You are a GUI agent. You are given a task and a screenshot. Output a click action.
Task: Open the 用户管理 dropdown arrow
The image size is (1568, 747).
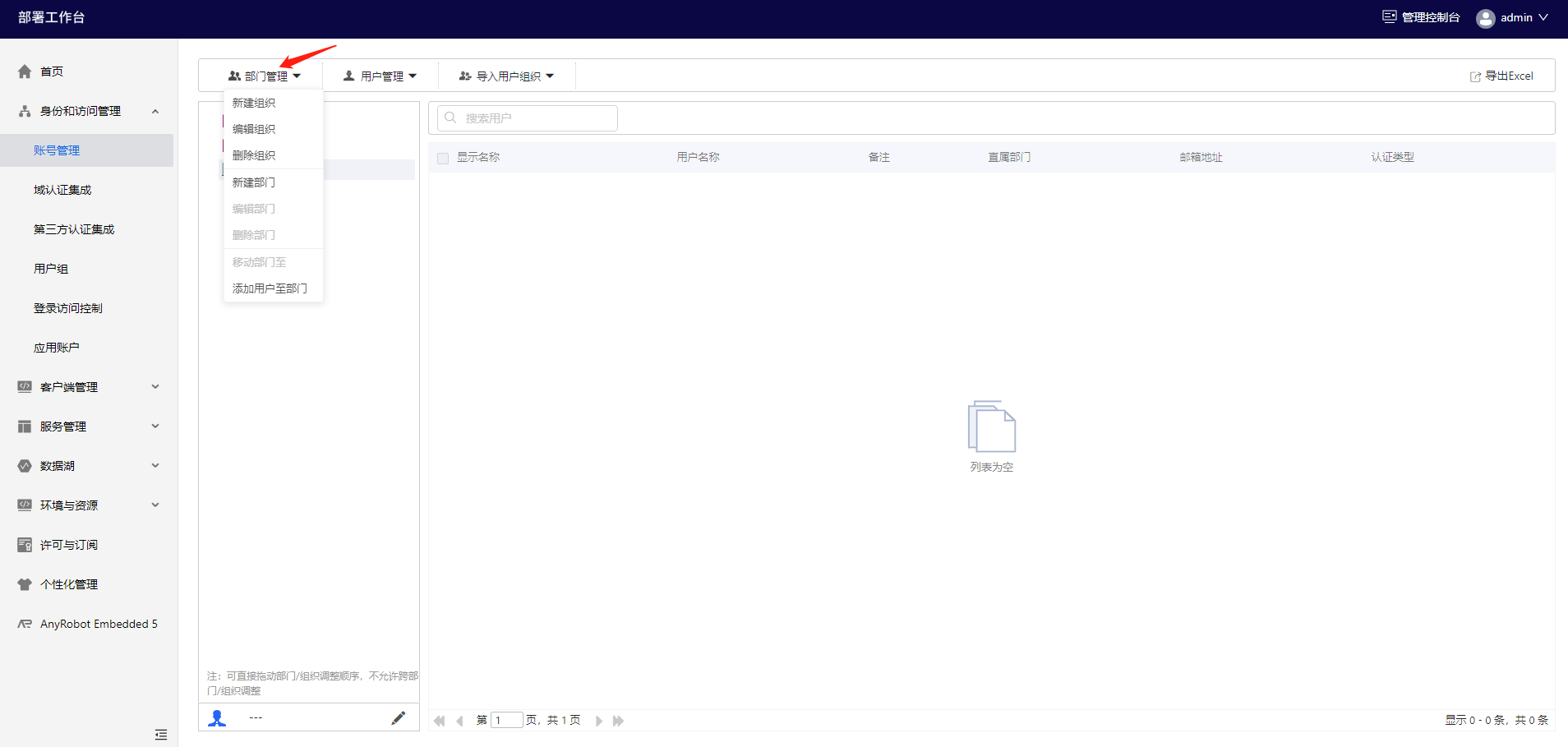coord(413,76)
